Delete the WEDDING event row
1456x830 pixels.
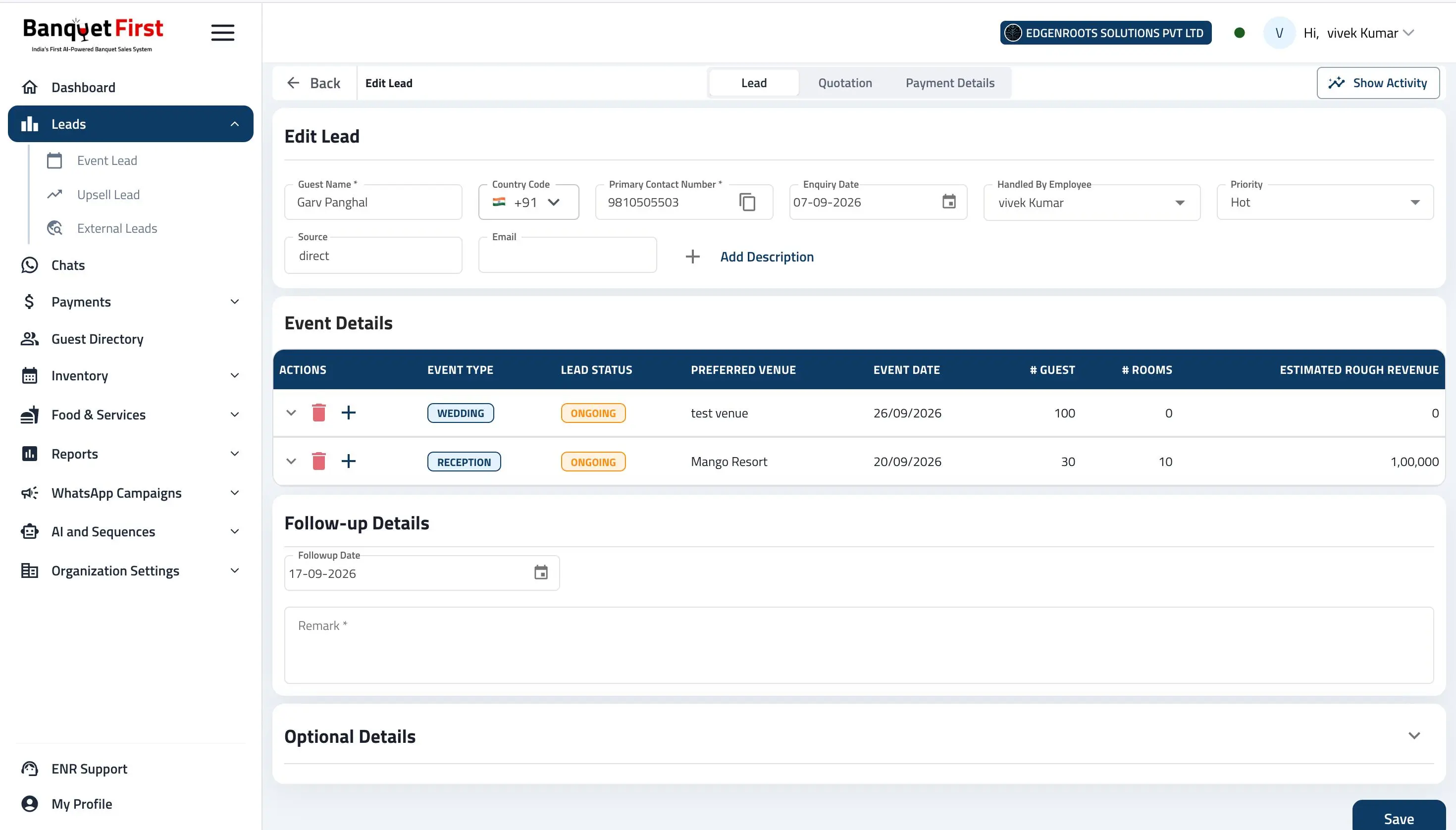[x=318, y=413]
